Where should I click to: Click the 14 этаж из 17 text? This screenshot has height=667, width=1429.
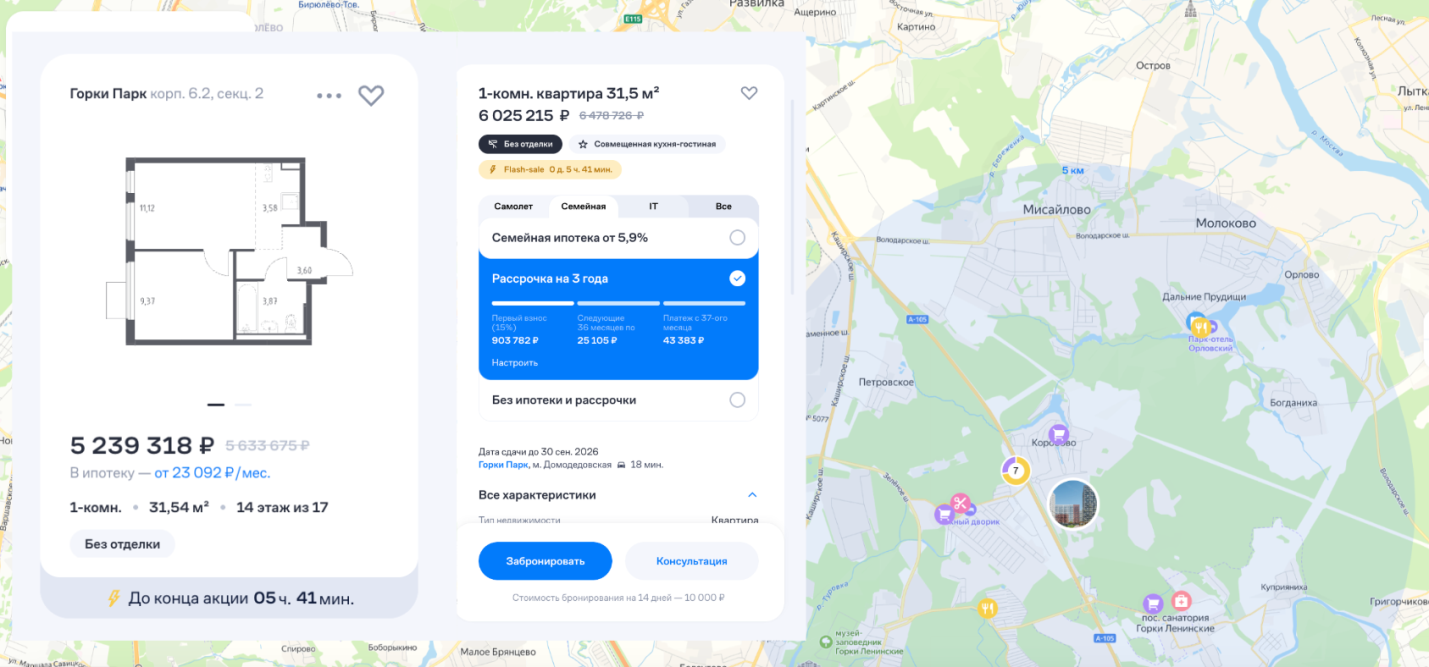click(x=282, y=507)
